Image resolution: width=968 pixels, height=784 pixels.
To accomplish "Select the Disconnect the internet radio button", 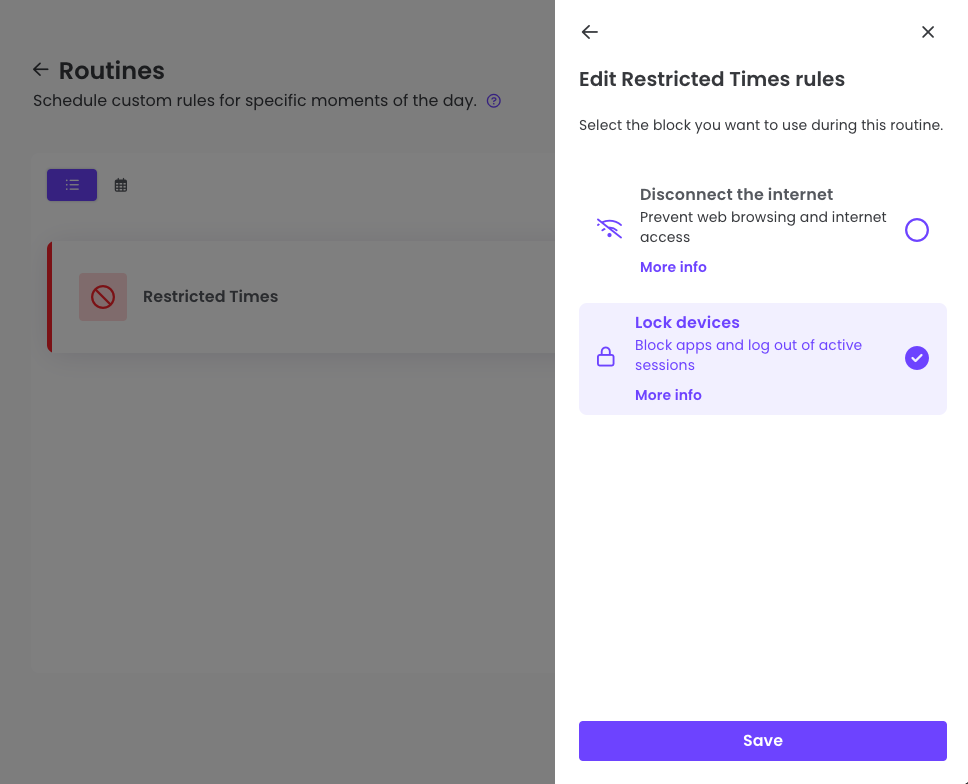I will tap(916, 229).
